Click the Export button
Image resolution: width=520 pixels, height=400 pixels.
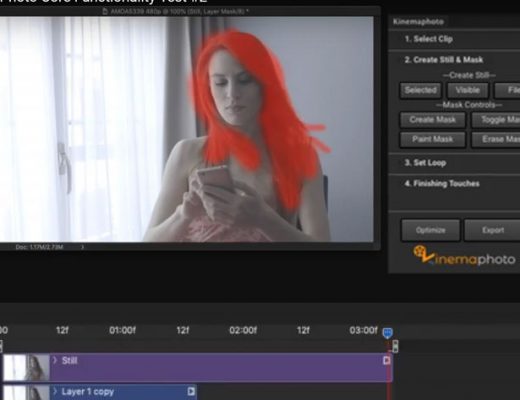point(492,230)
